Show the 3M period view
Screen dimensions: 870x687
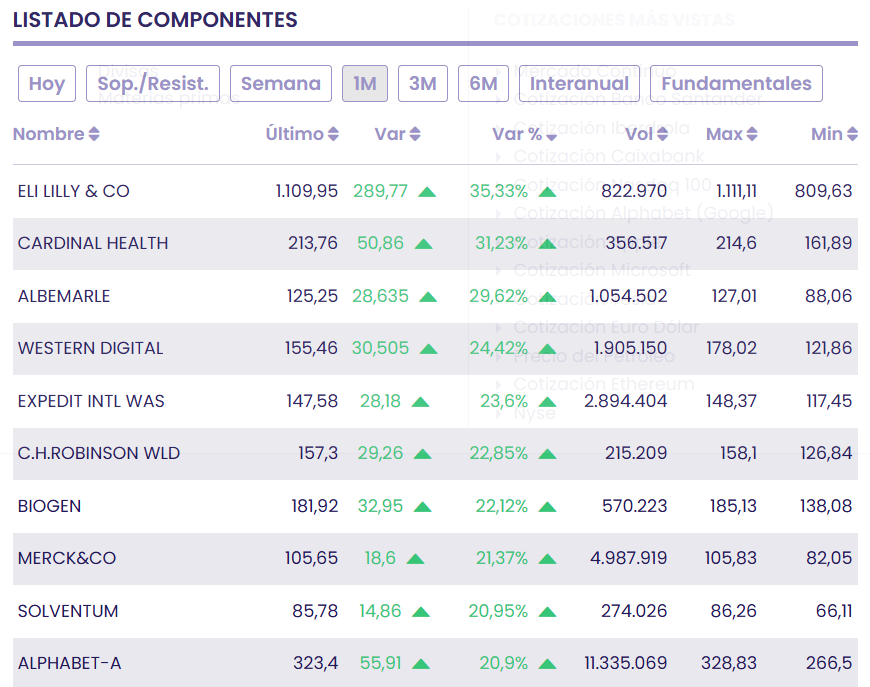pos(423,84)
